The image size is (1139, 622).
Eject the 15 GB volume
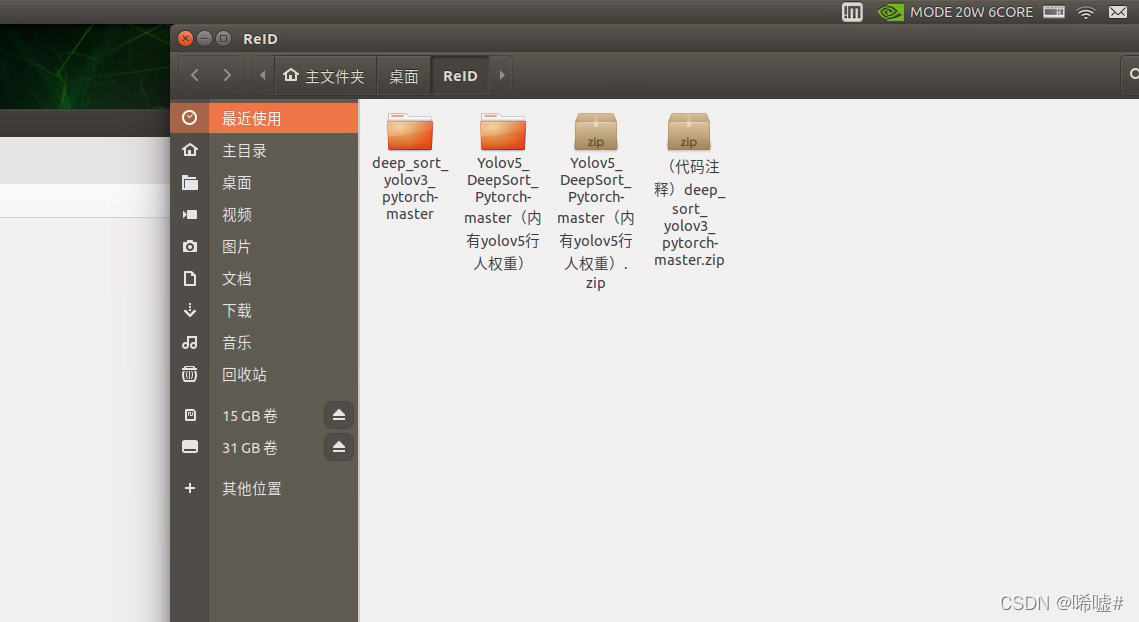339,415
